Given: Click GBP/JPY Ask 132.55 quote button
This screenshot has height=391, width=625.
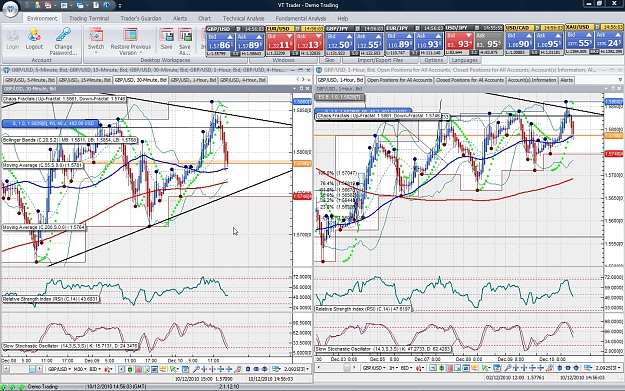Looking at the screenshot, I should 369,42.
